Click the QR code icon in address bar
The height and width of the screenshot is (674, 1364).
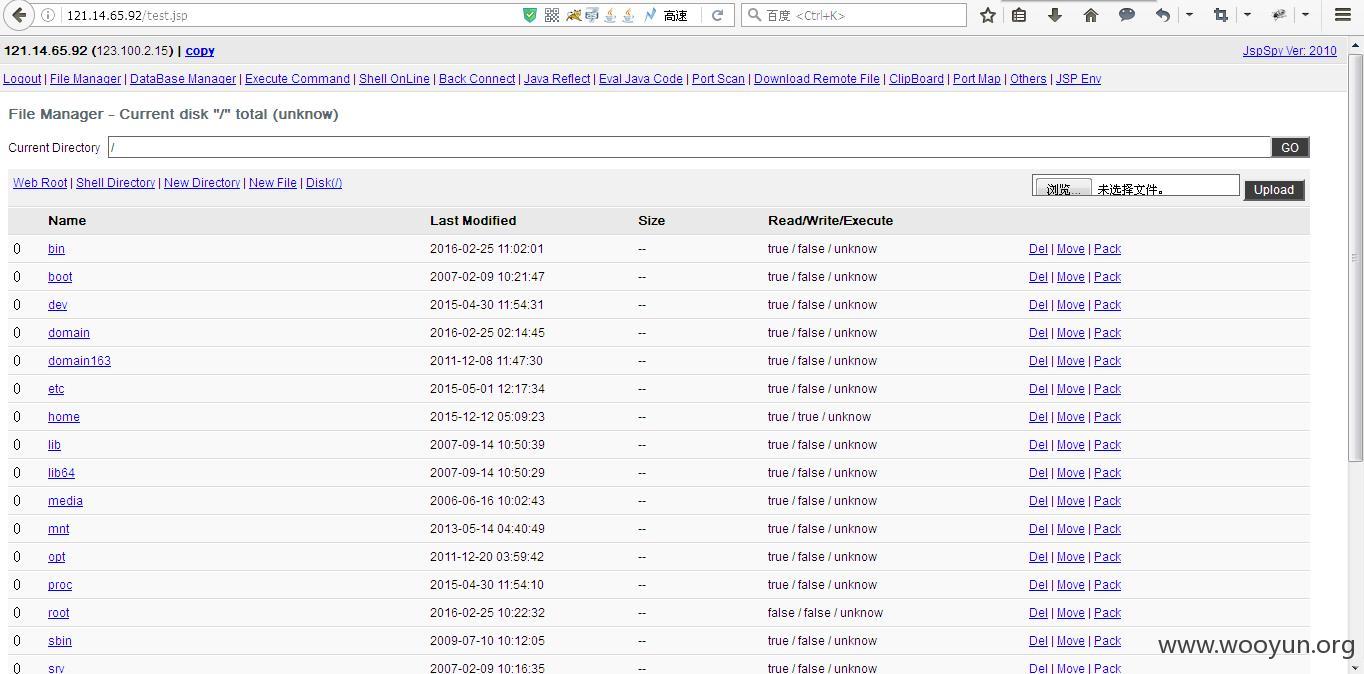[552, 15]
